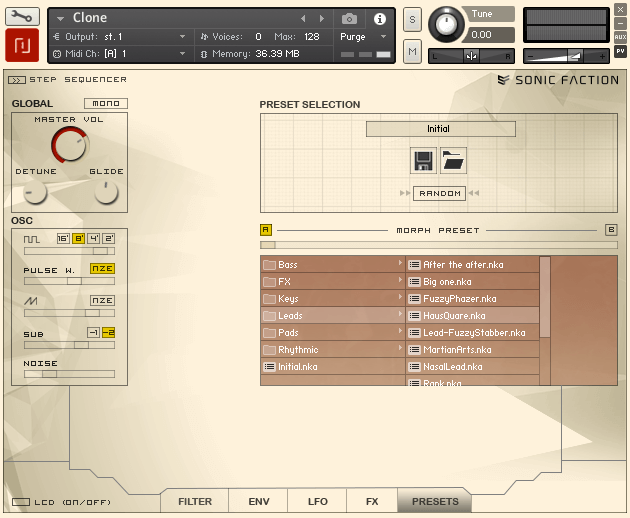Click the Pulse W. width slider

pos(69,281)
